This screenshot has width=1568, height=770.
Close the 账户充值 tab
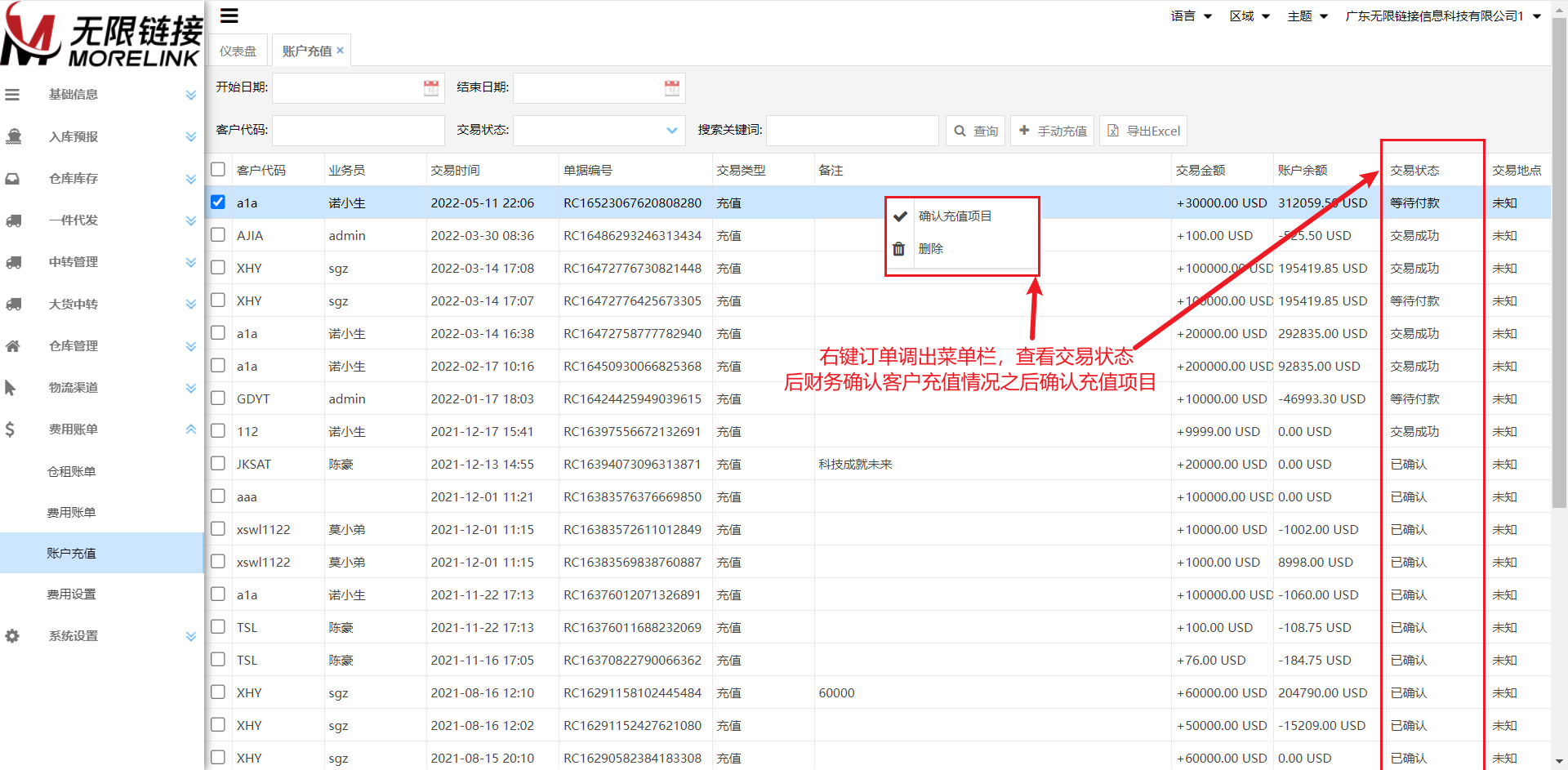click(x=341, y=51)
